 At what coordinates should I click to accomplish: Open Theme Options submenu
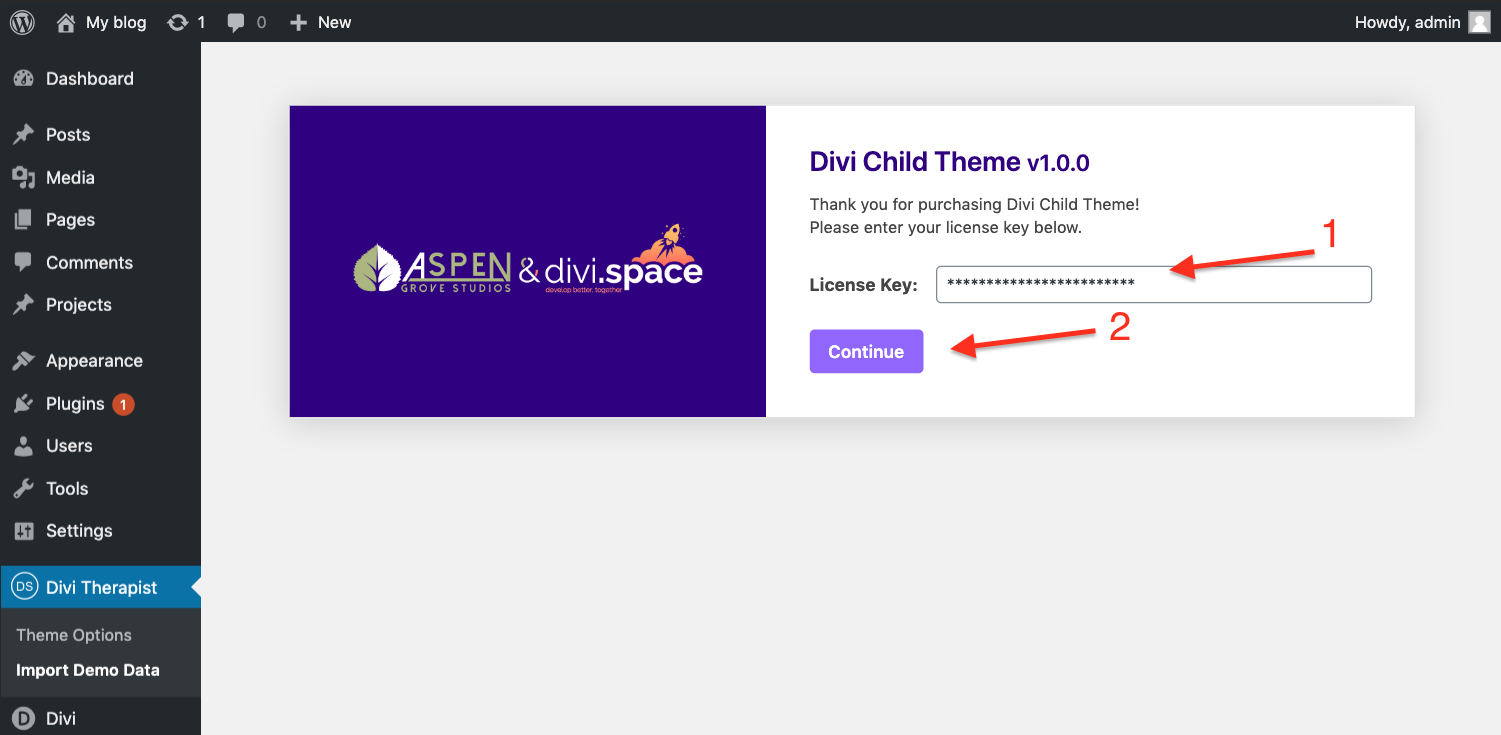(x=74, y=635)
